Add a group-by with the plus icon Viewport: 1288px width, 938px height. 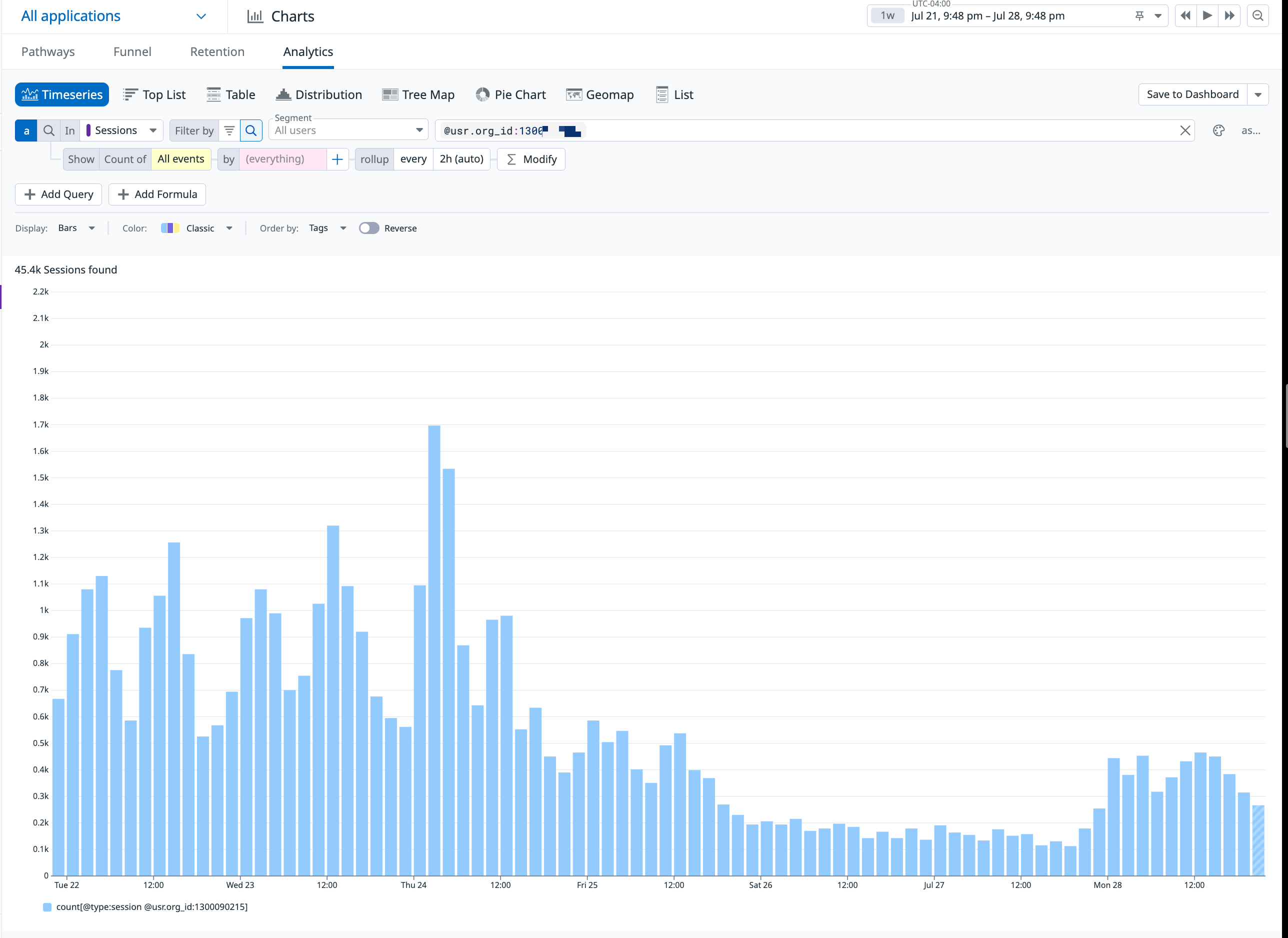337,159
